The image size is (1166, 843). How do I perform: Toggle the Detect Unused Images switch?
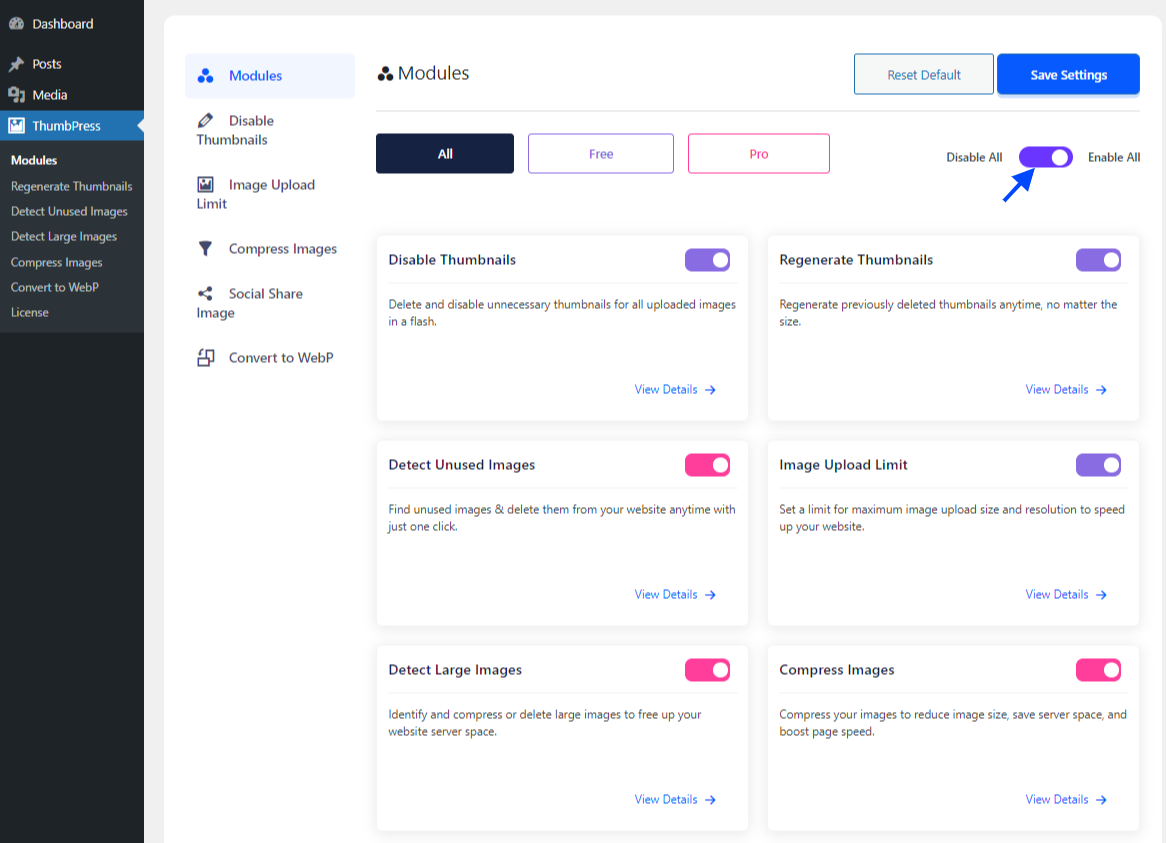(x=707, y=465)
